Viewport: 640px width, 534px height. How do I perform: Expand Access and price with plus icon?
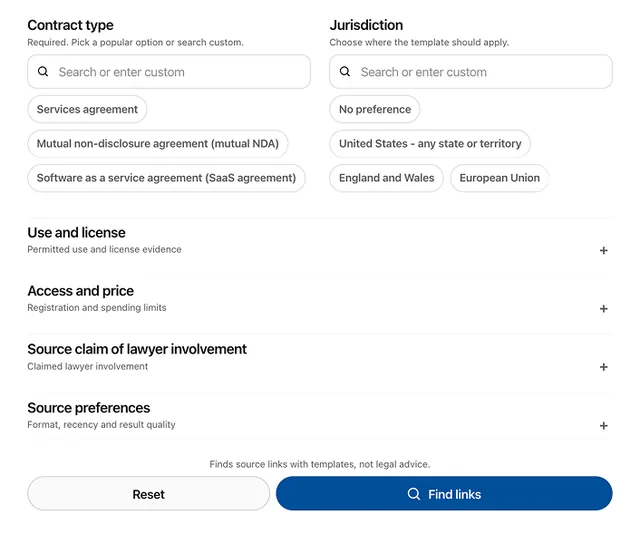coord(604,309)
